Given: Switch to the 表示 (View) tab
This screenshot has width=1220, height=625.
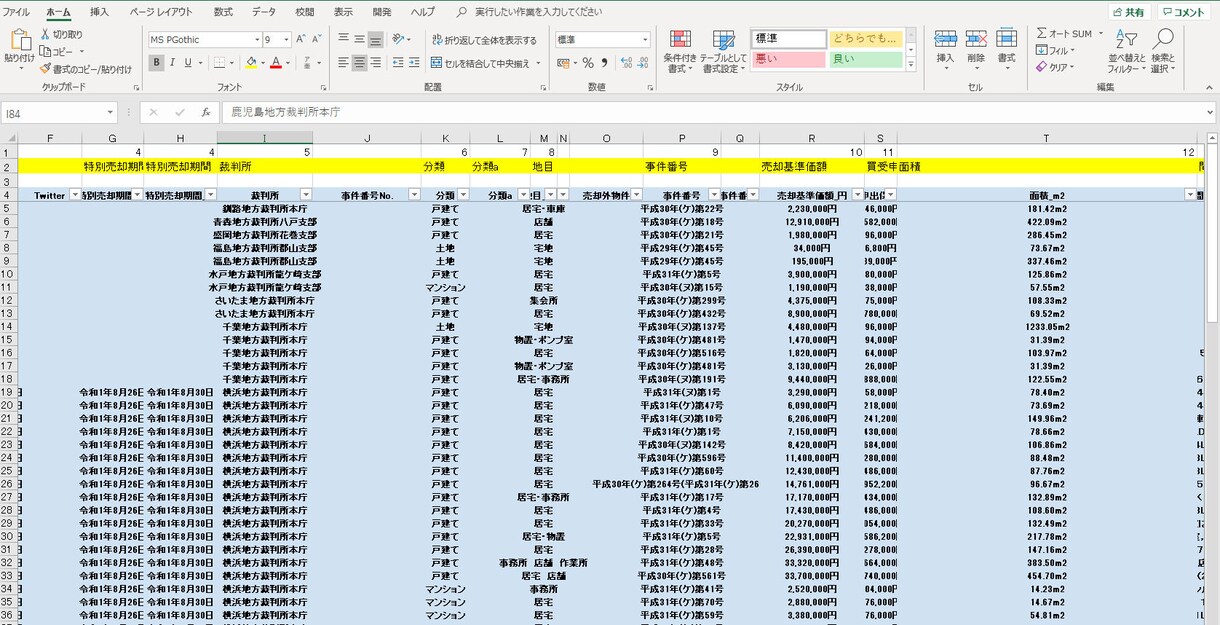Looking at the screenshot, I should [343, 12].
